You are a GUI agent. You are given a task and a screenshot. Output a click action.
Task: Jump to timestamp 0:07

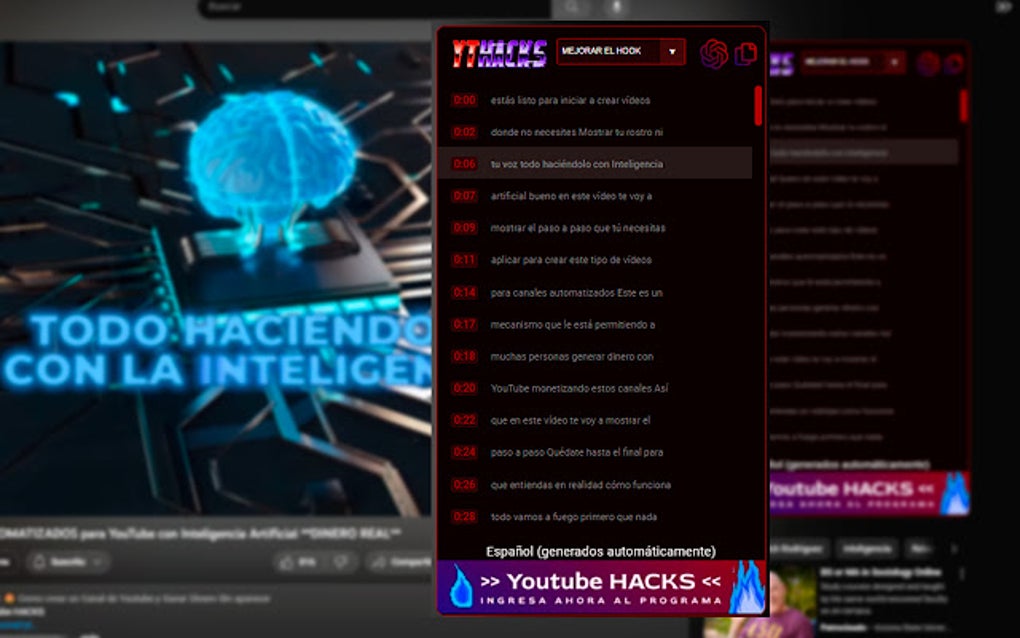point(464,196)
